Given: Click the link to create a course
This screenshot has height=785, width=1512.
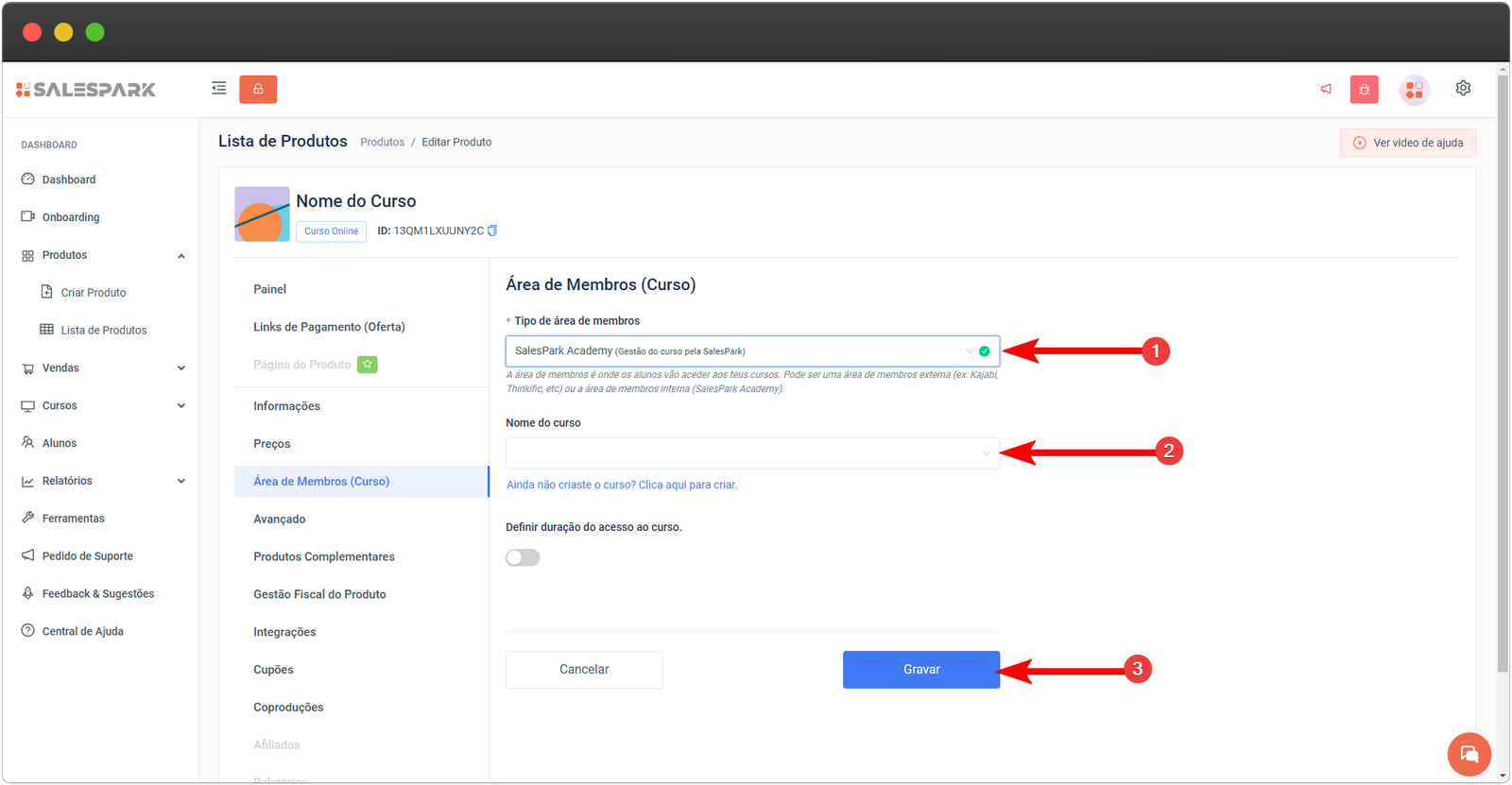Looking at the screenshot, I should click(622, 485).
